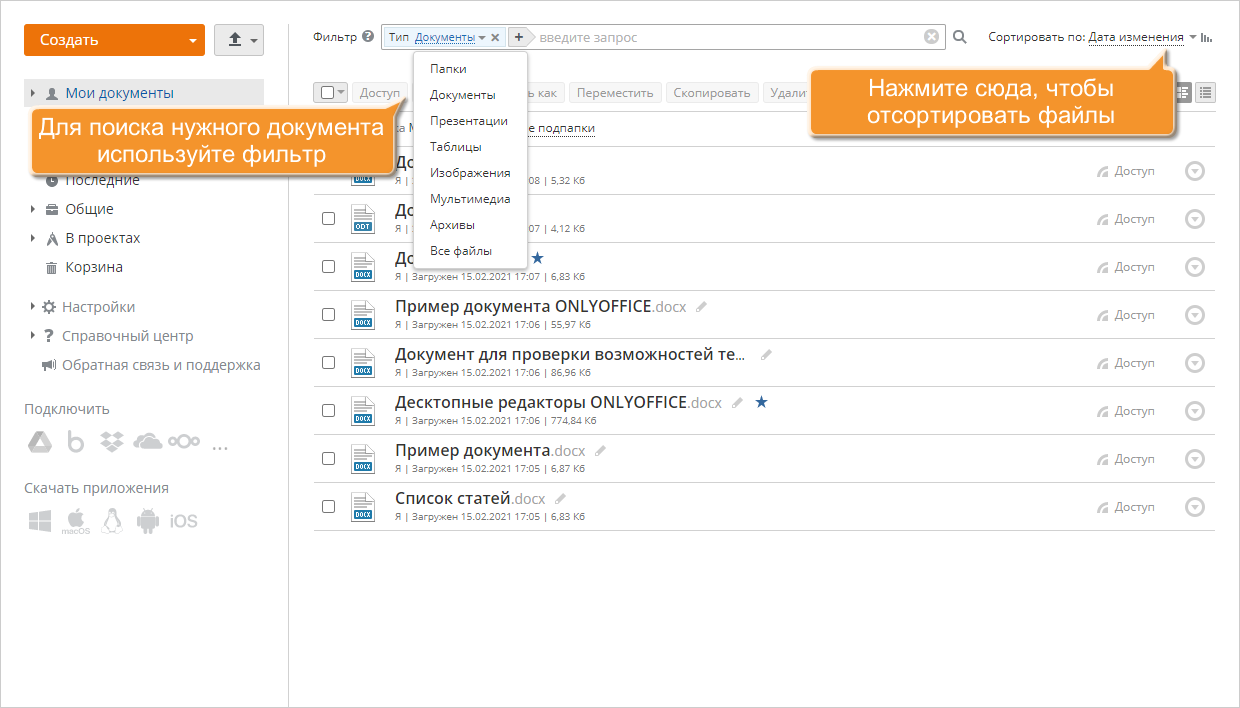This screenshot has width=1240, height=708.
Task: Click the ODT file type icon
Action: (x=363, y=218)
